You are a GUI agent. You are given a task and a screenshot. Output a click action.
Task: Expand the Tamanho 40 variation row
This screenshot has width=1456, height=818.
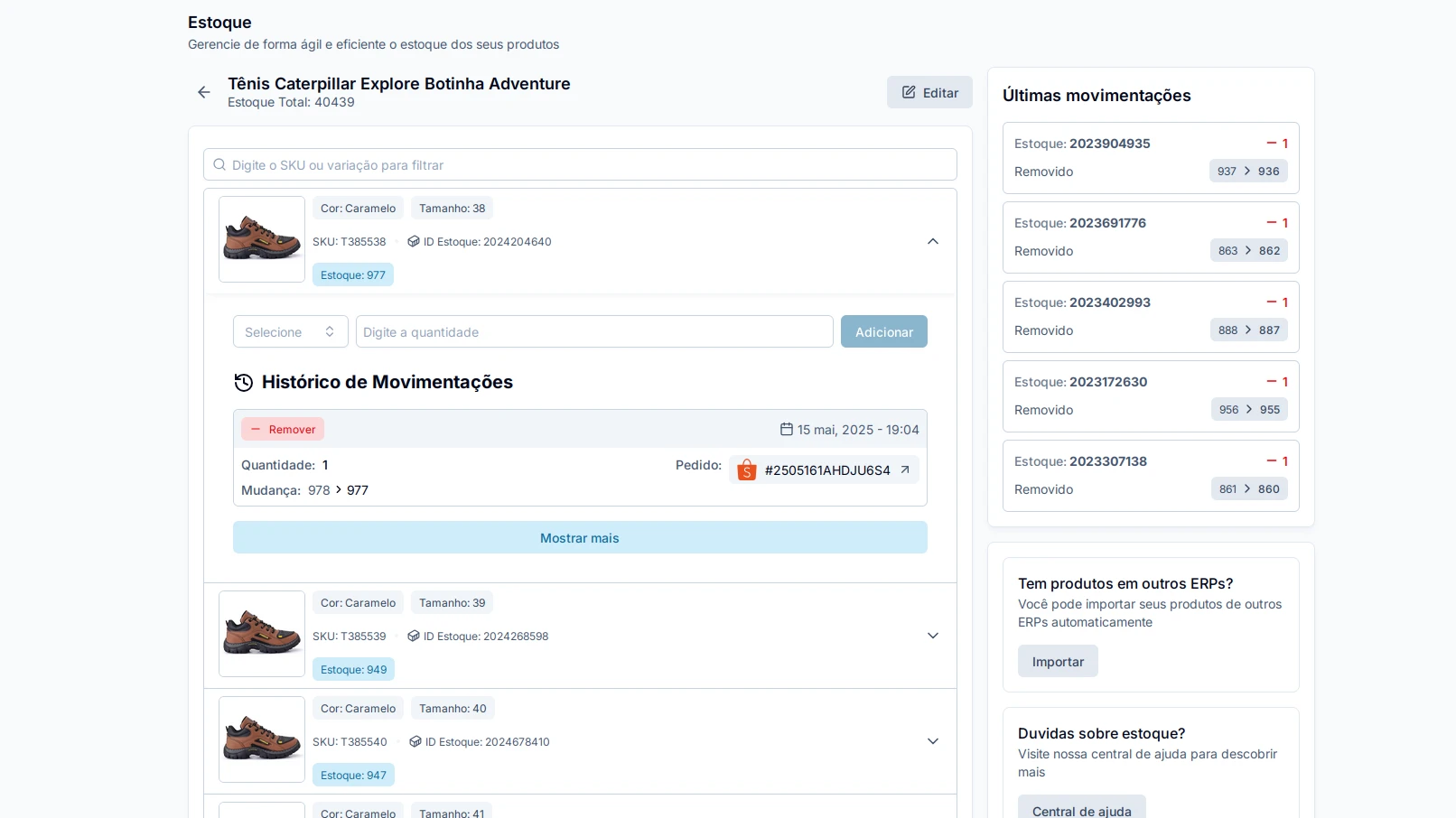(933, 741)
